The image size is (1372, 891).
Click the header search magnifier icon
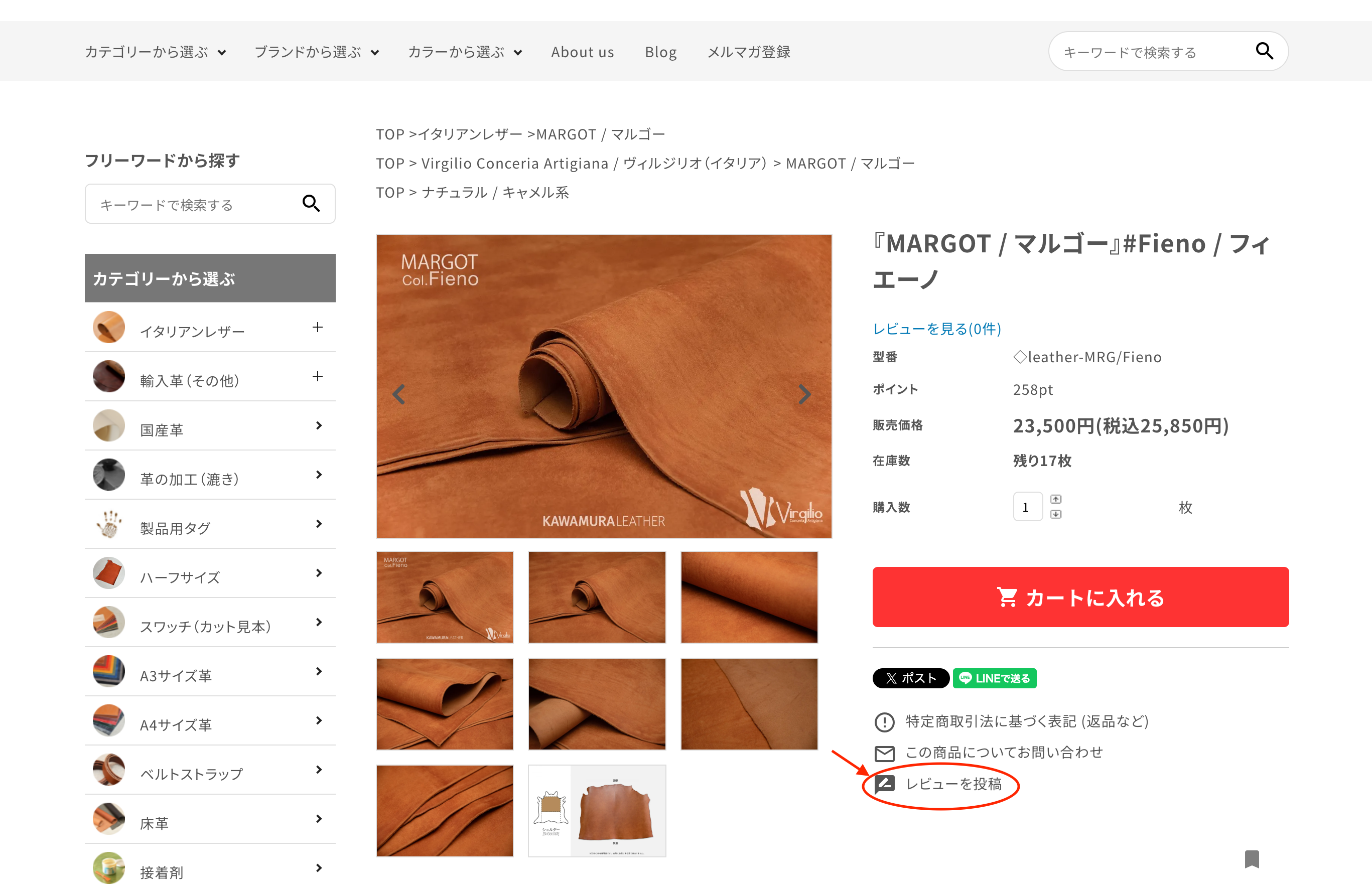point(1264,51)
